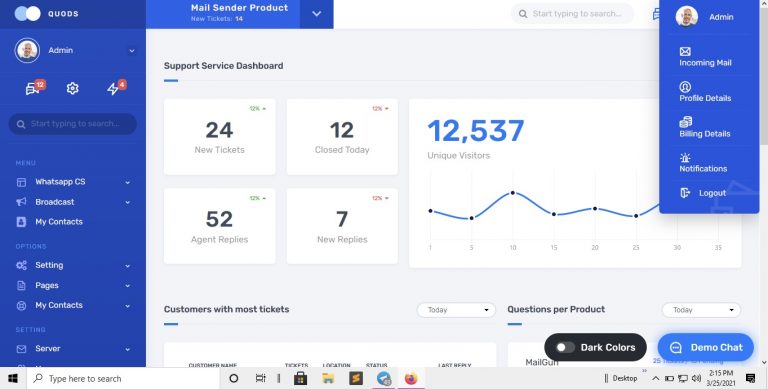The height and width of the screenshot is (389, 768).
Task: Toggle the QUODS logo switch in header
Action: point(27,14)
